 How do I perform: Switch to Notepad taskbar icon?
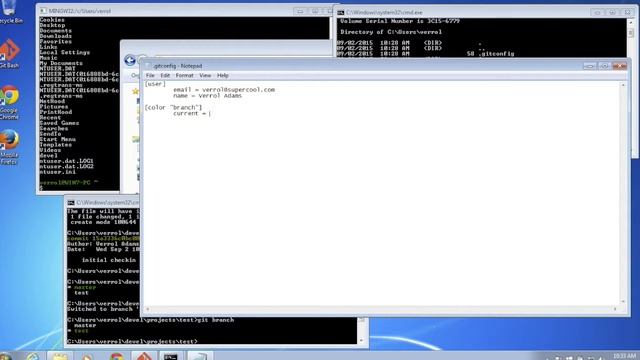pyautogui.click(x=200, y=356)
